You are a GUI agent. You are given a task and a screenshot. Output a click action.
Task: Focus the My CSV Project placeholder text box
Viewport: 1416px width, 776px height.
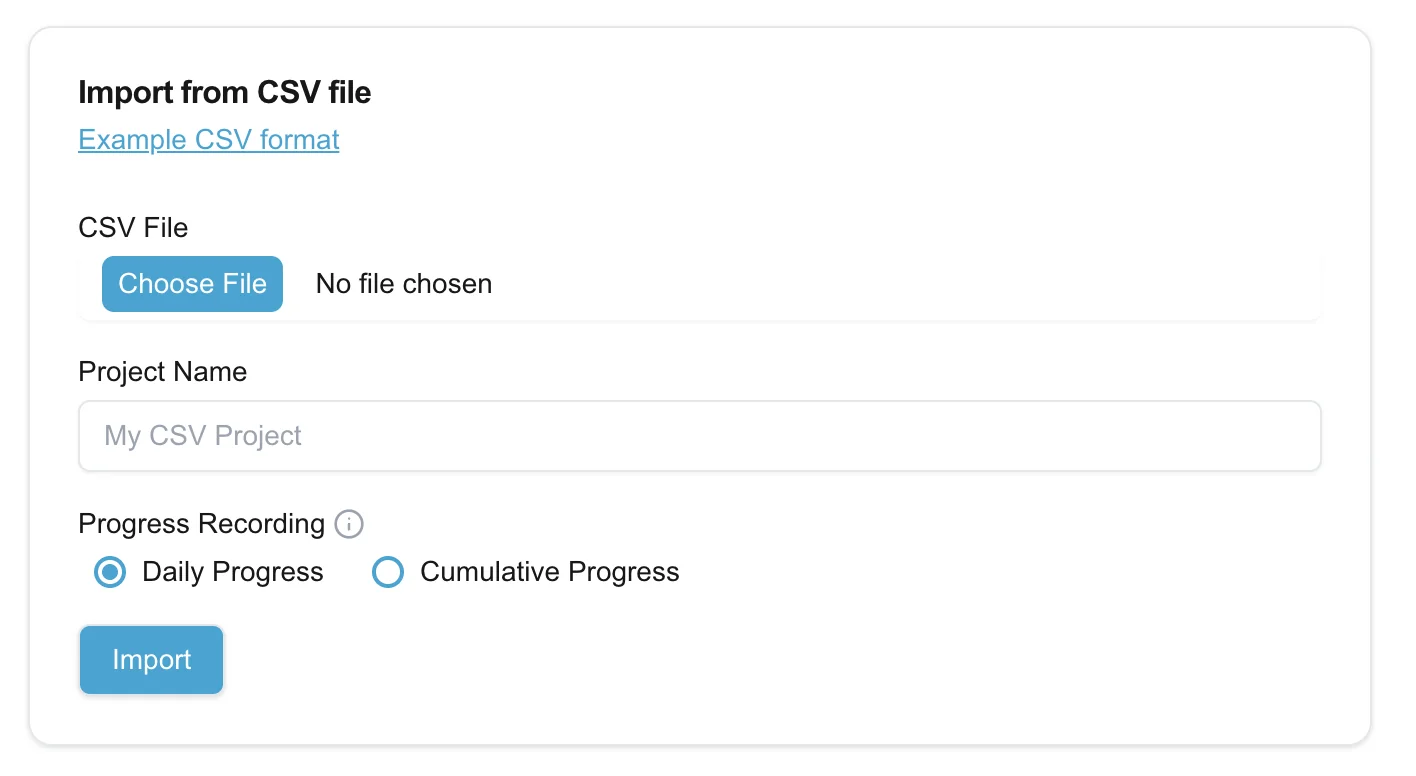pyautogui.click(x=700, y=436)
